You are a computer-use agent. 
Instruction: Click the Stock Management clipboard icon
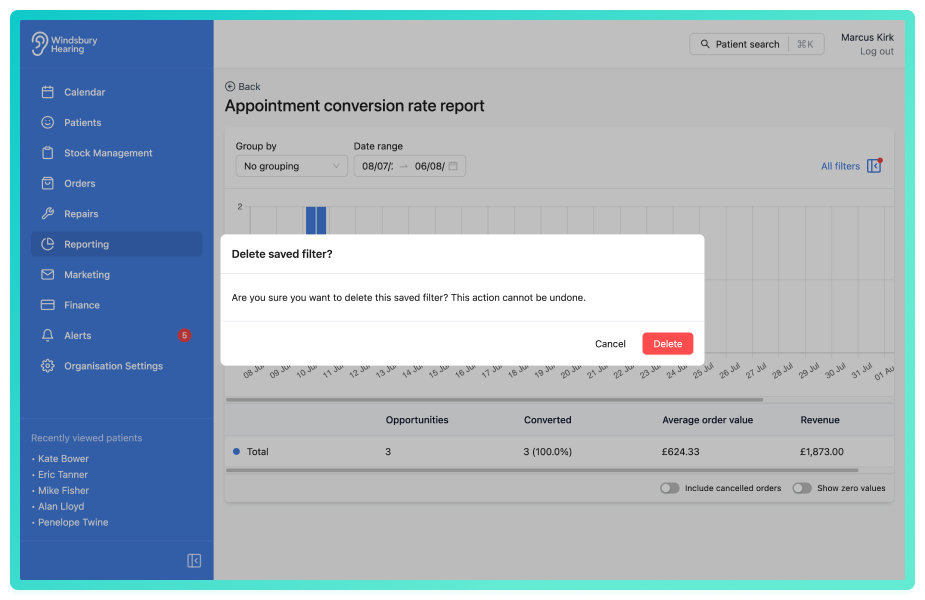click(x=48, y=153)
